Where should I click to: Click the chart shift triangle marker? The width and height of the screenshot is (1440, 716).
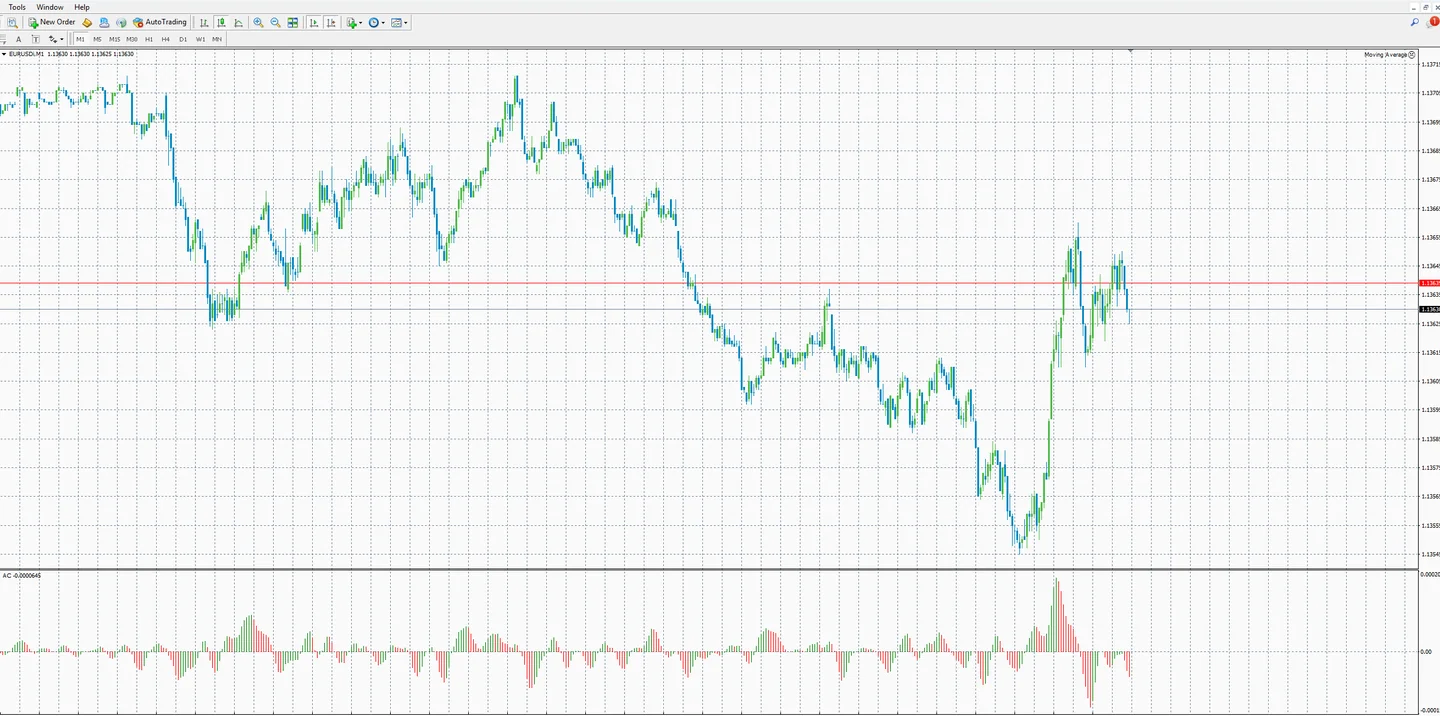[1130, 50]
